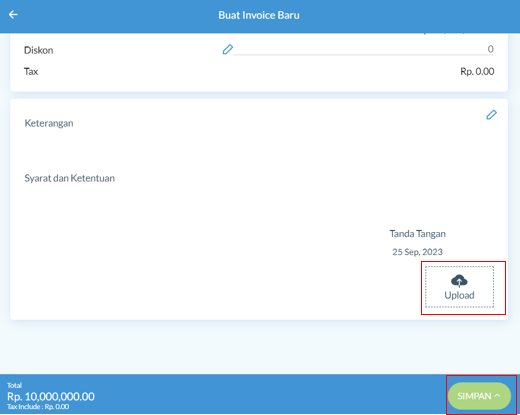Viewport: 520px width, 415px height.
Task: Click the Tax Include text in footer
Action: pyautogui.click(x=38, y=406)
